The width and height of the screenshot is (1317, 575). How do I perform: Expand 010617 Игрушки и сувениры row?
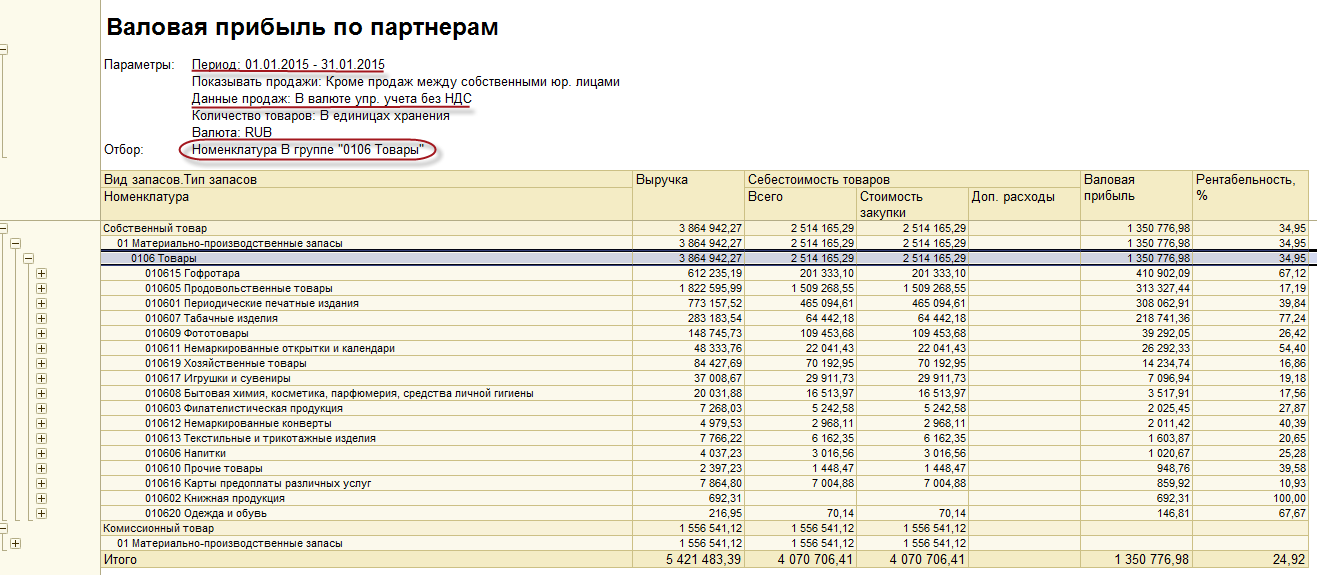click(41, 378)
